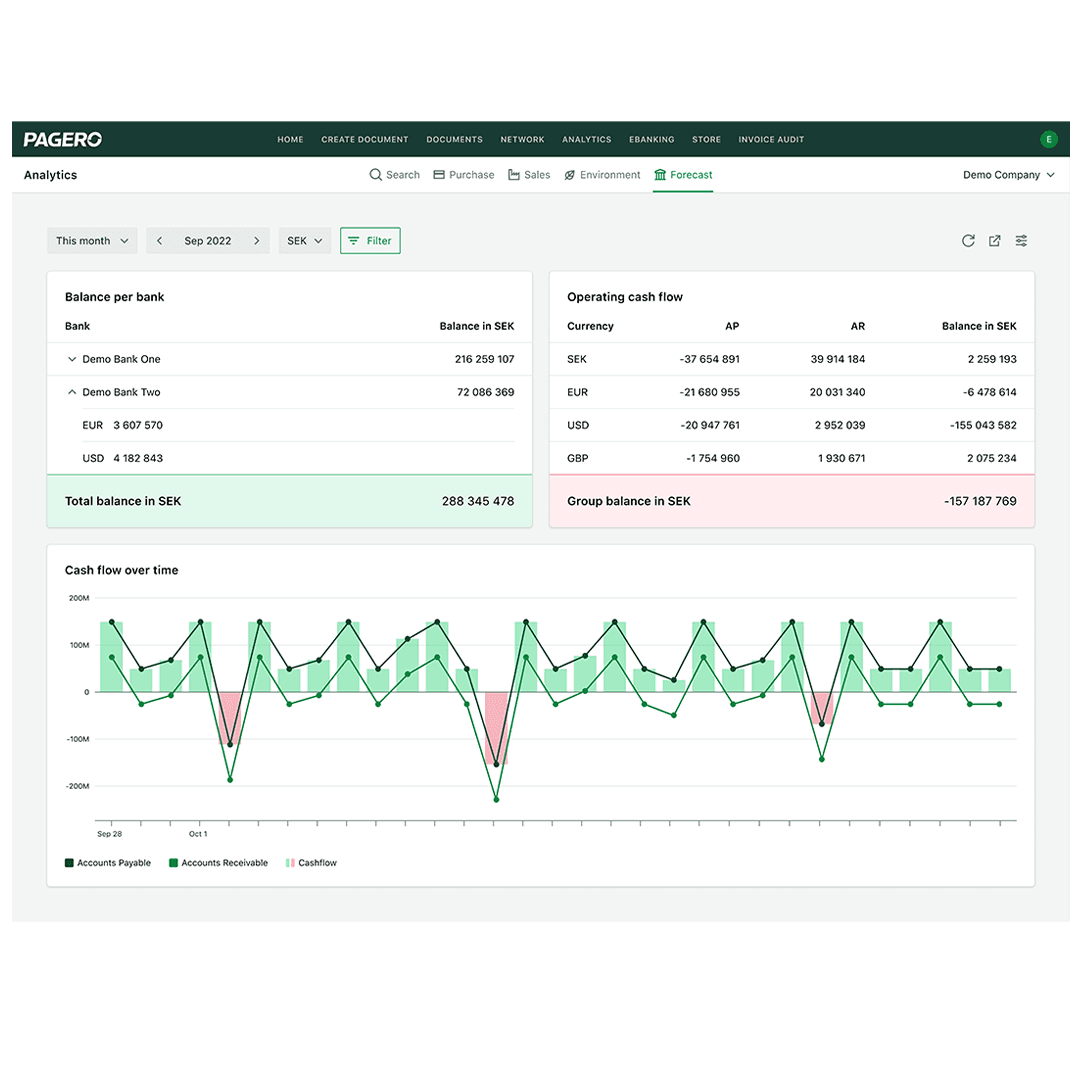1080x1080 pixels.
Task: Go to next month arrow
Action: pyautogui.click(x=256, y=240)
